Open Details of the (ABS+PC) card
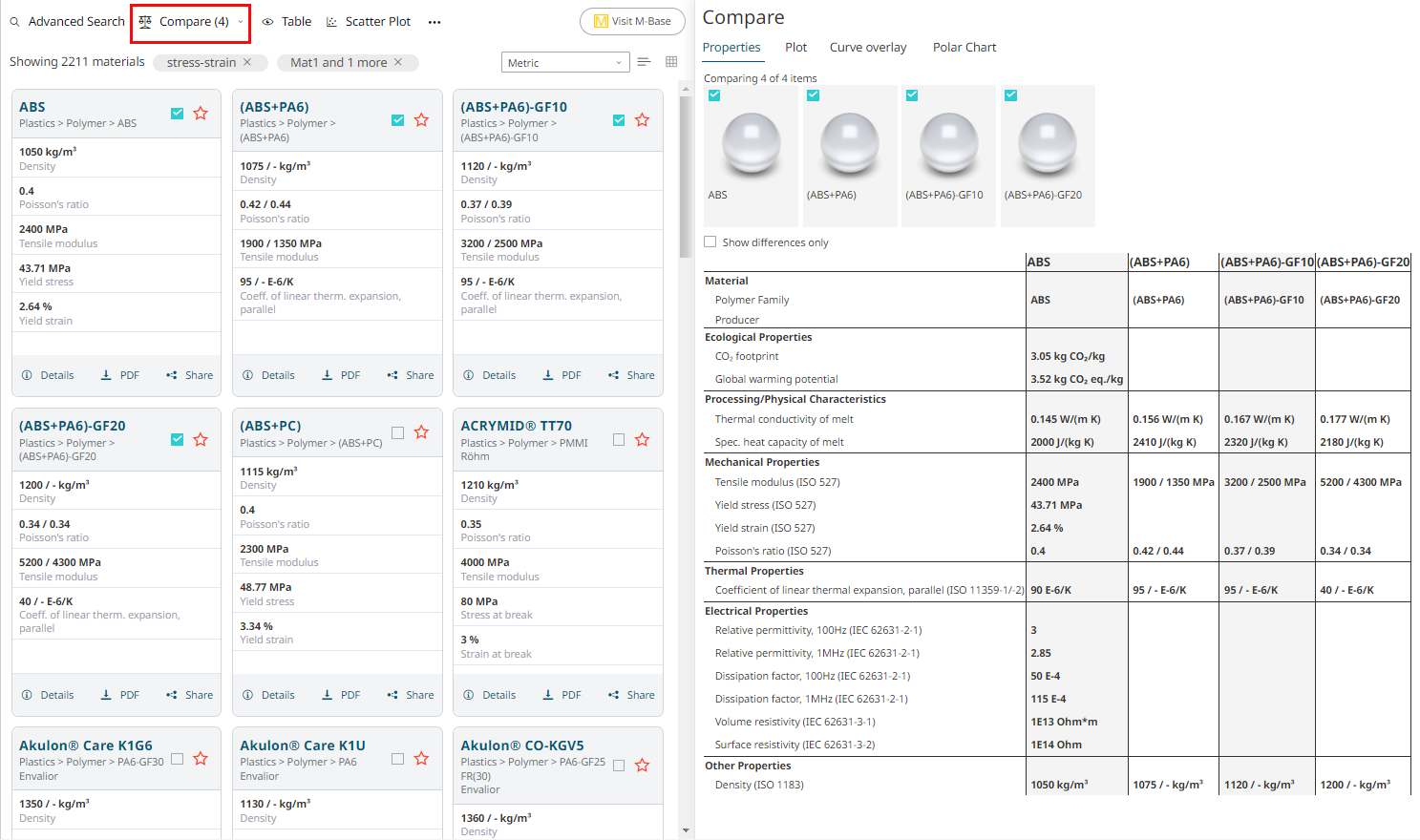Screen dimensions: 1420x840 [x=268, y=695]
